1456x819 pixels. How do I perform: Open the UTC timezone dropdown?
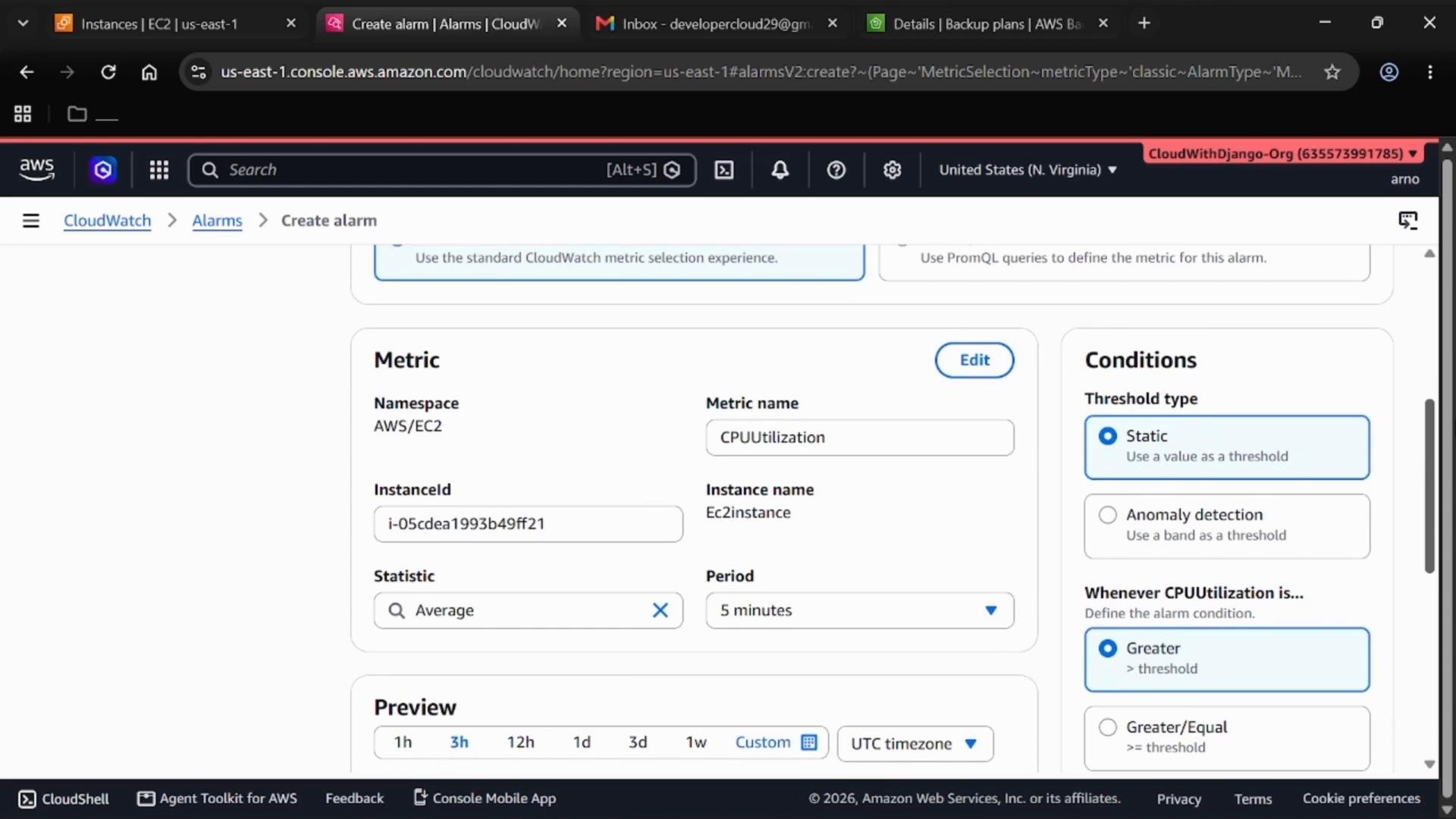(915, 744)
